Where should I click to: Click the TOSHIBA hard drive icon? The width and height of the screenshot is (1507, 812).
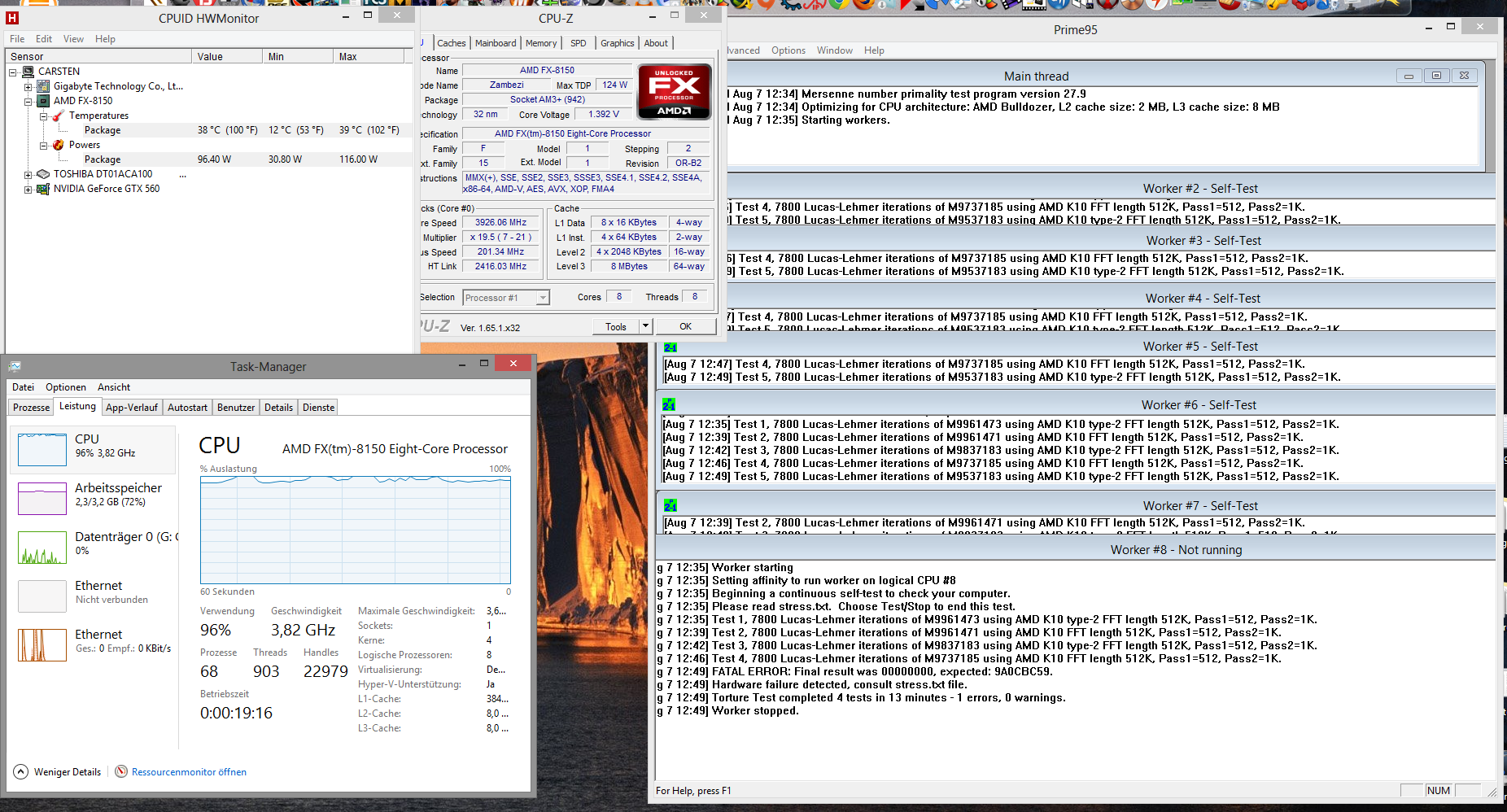pyautogui.click(x=43, y=174)
